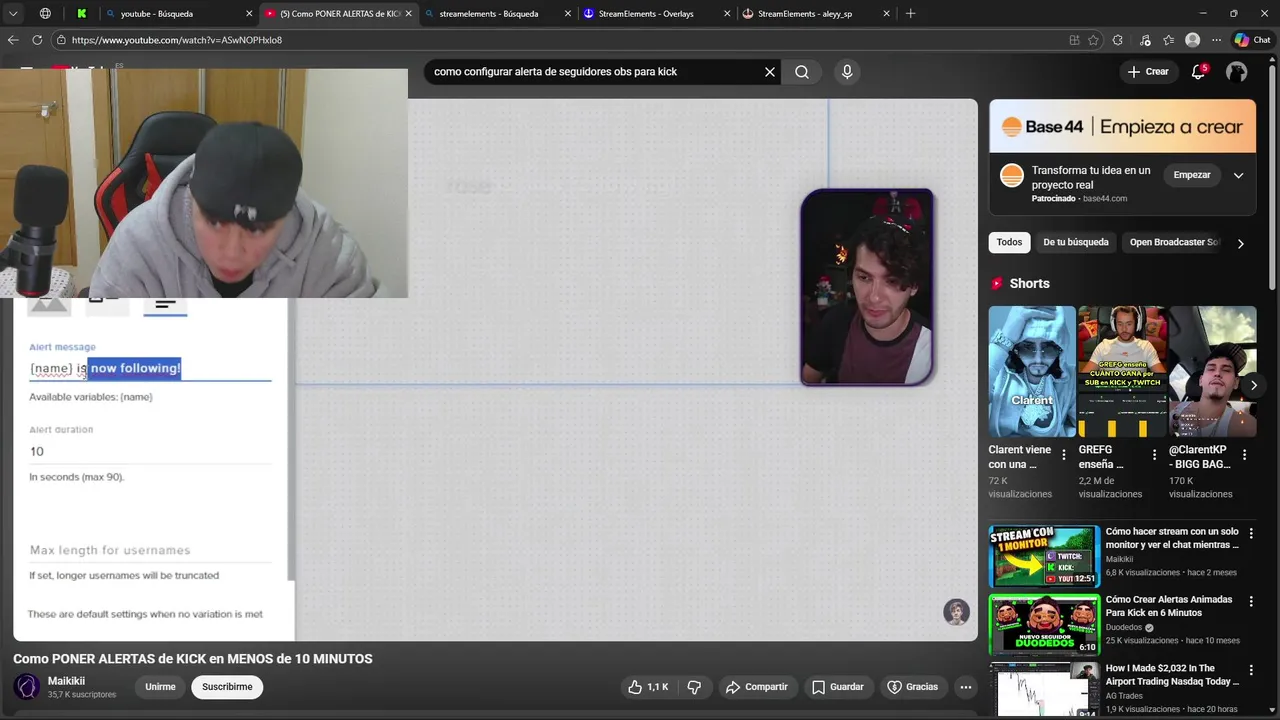Open a new browser tab
Viewport: 1280px width, 720px height.
point(910,14)
